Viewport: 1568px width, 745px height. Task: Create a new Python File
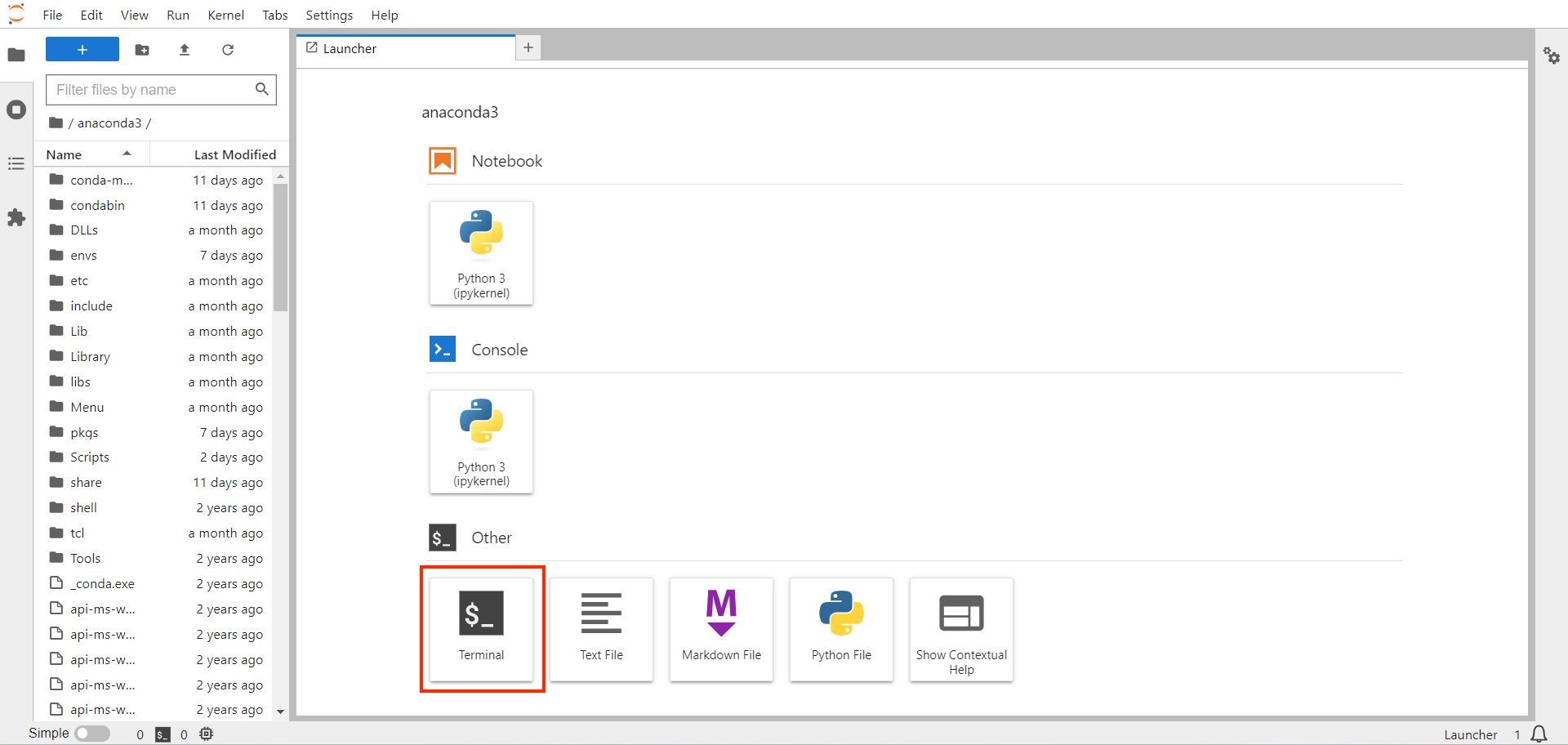coord(841,629)
